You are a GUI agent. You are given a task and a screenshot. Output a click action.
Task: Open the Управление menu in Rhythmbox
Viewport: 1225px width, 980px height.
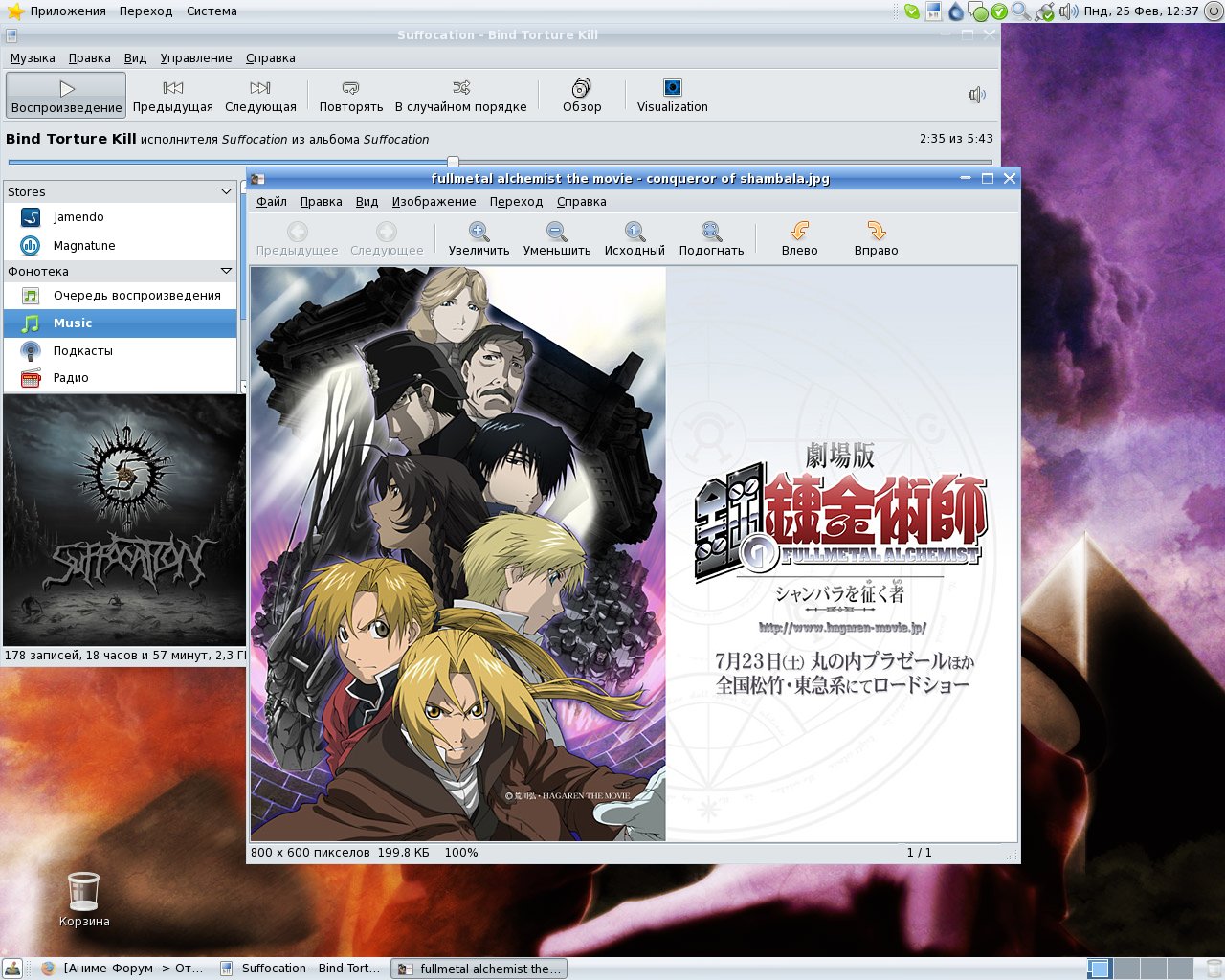[195, 58]
